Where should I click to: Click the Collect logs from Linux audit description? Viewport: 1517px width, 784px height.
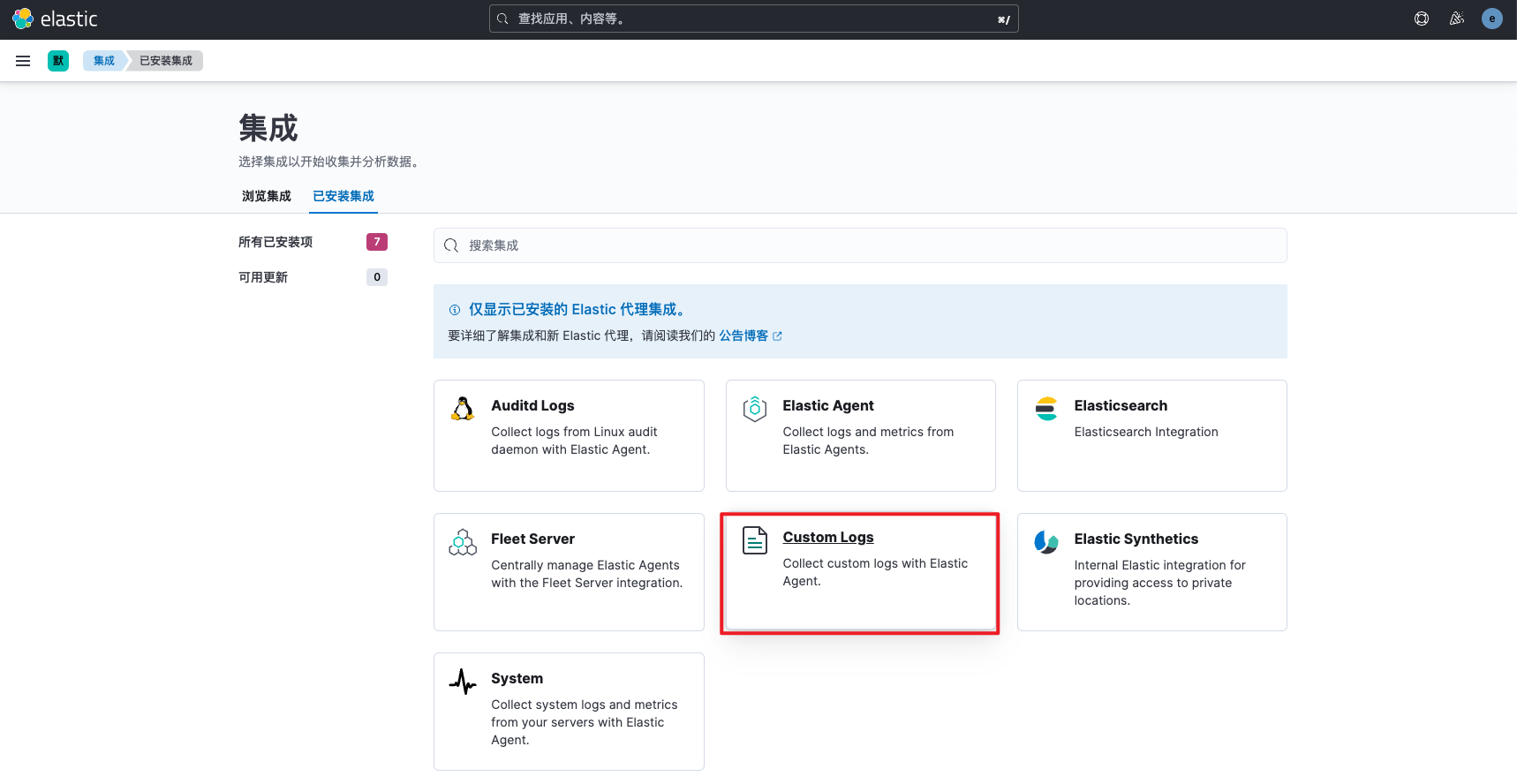click(x=574, y=441)
